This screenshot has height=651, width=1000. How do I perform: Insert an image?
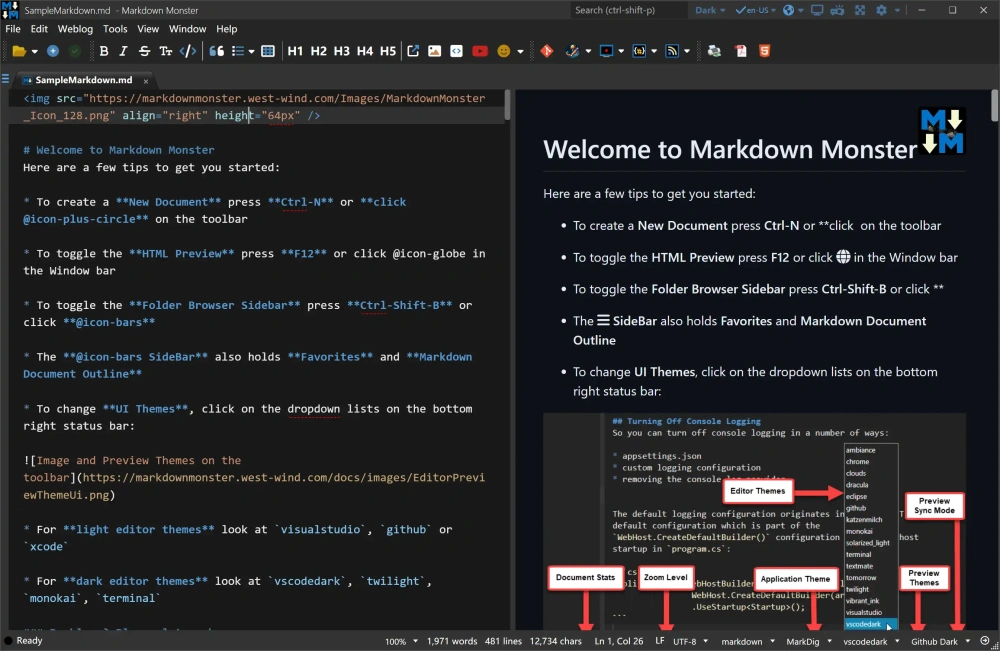[434, 51]
